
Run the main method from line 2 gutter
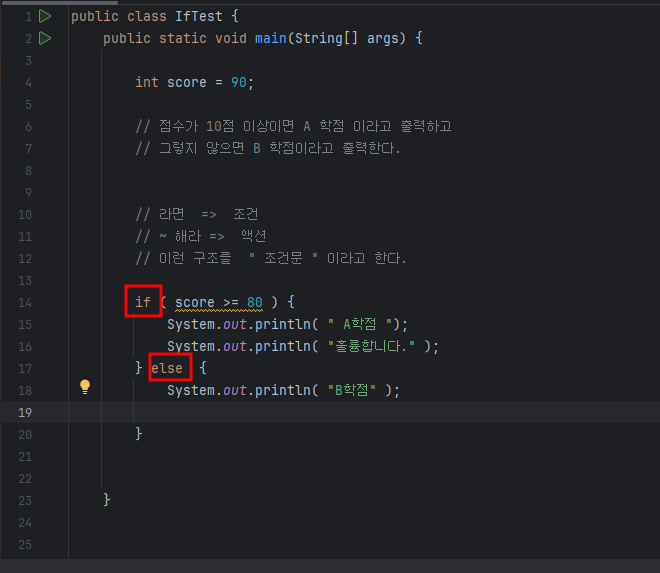45,38
